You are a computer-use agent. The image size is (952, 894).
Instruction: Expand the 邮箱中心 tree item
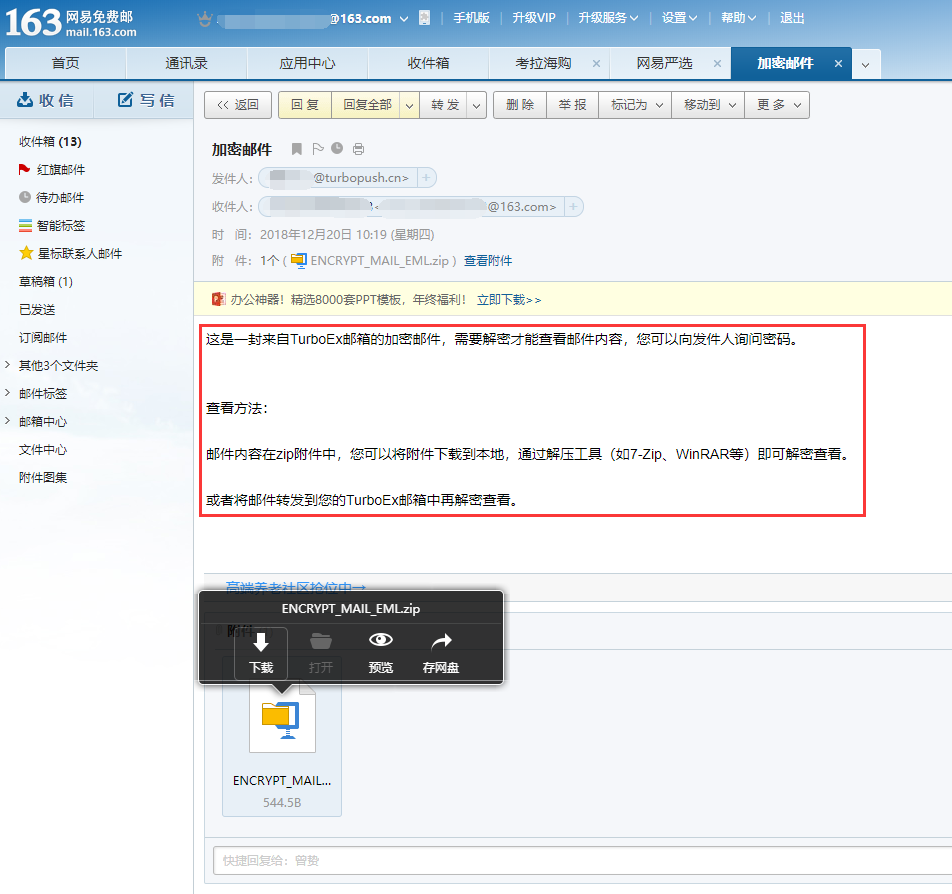pos(7,420)
